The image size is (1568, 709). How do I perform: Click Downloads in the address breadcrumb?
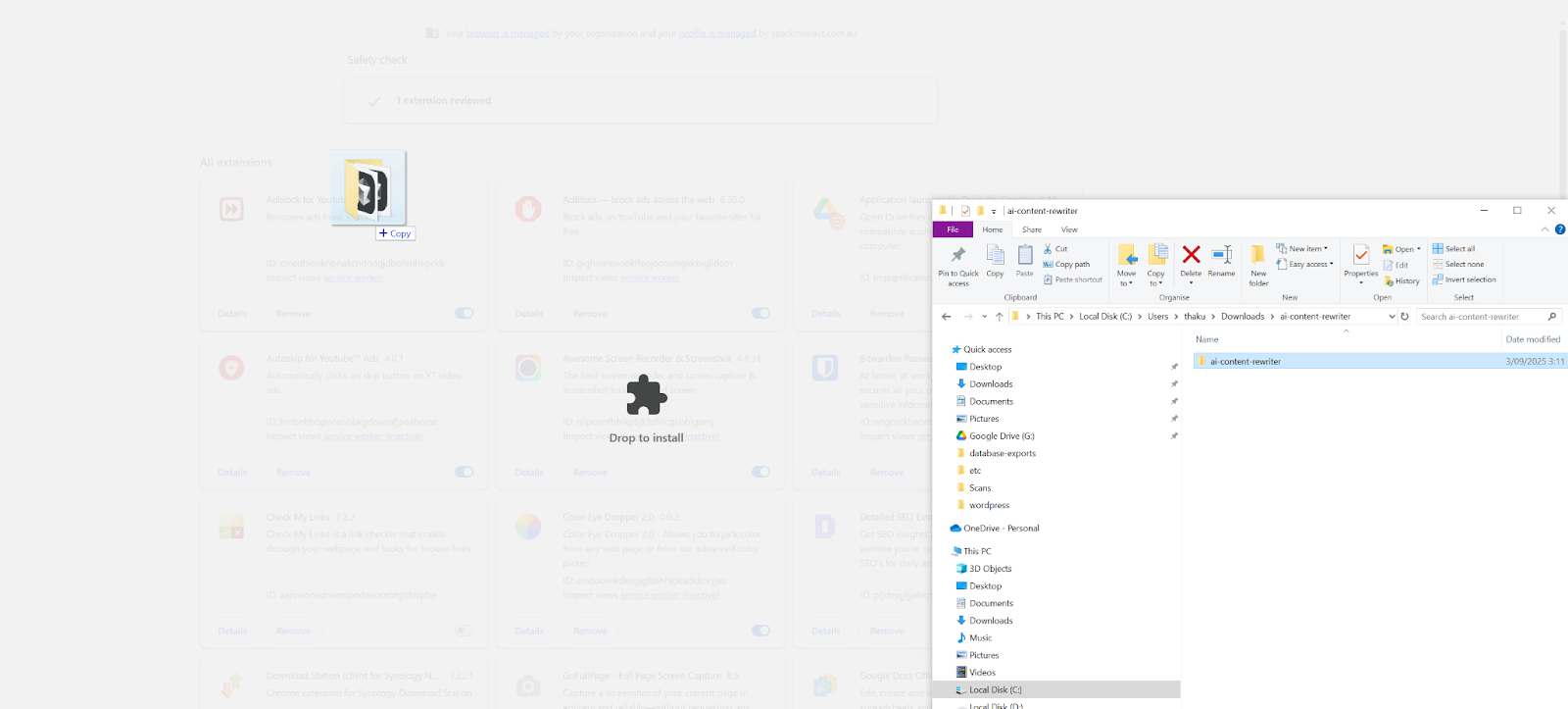(1242, 317)
